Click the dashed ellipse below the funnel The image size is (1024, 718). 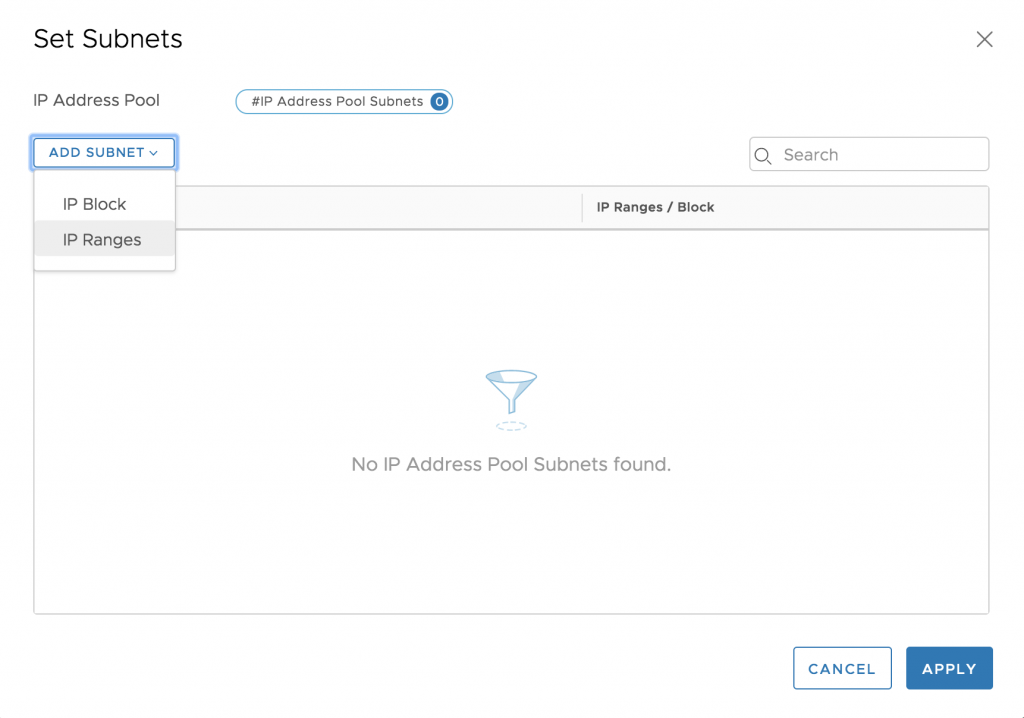click(511, 426)
